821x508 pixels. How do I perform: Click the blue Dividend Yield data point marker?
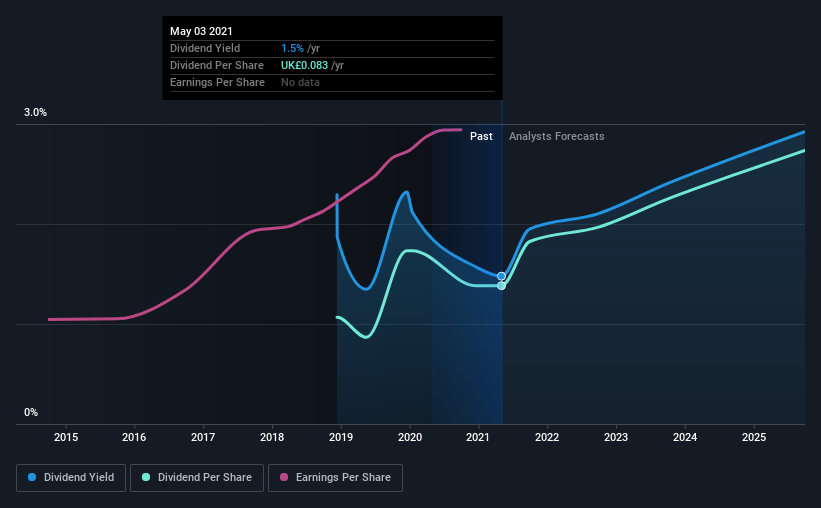[502, 276]
